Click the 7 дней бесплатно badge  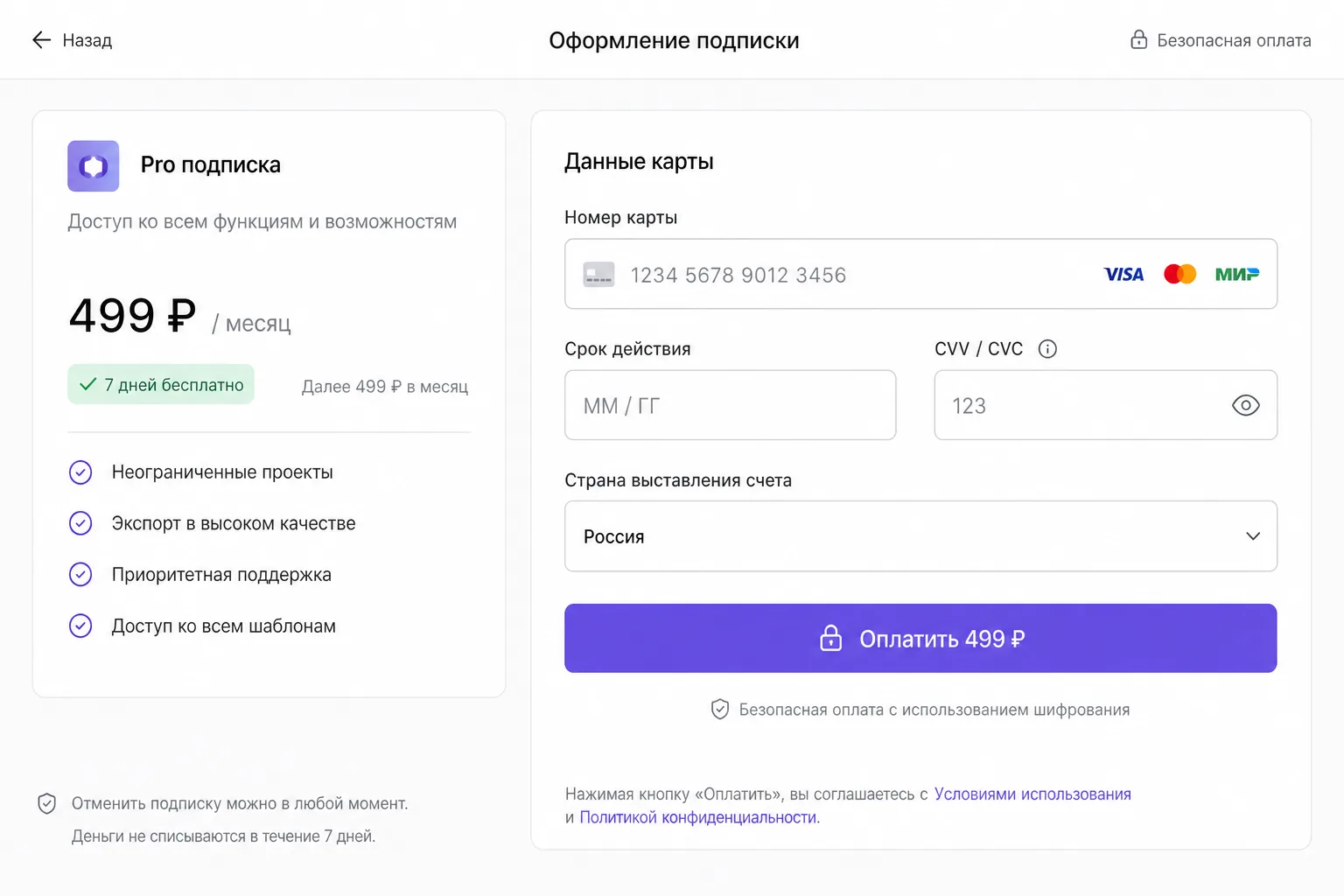coord(161,384)
